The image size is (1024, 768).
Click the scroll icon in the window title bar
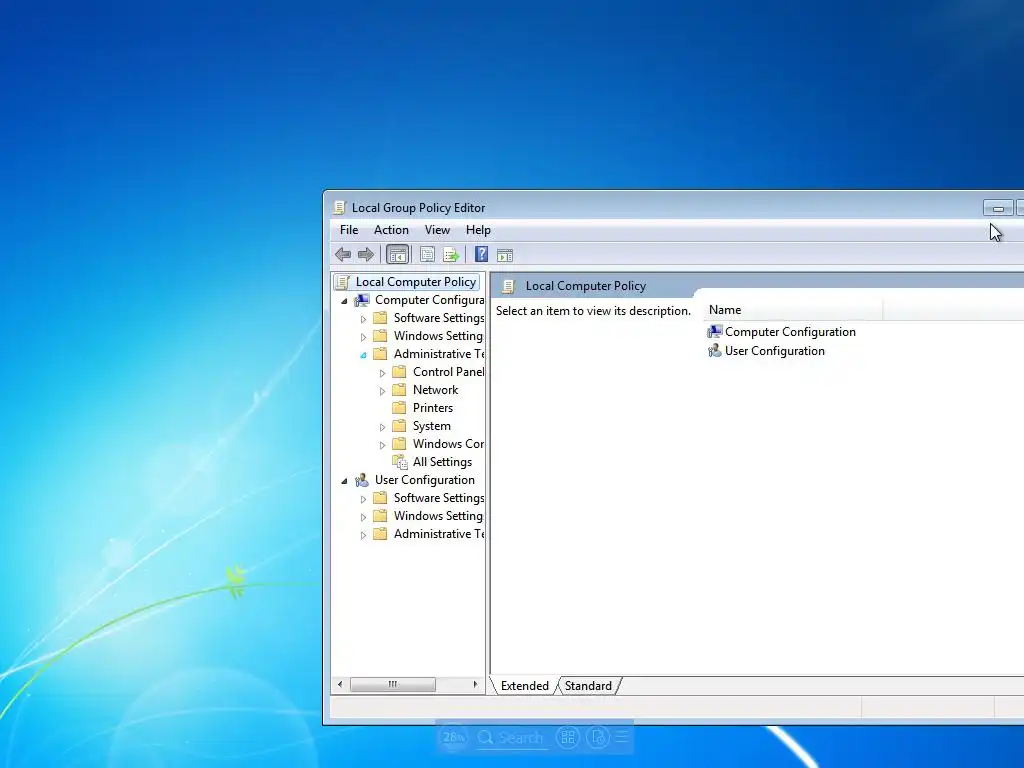339,208
